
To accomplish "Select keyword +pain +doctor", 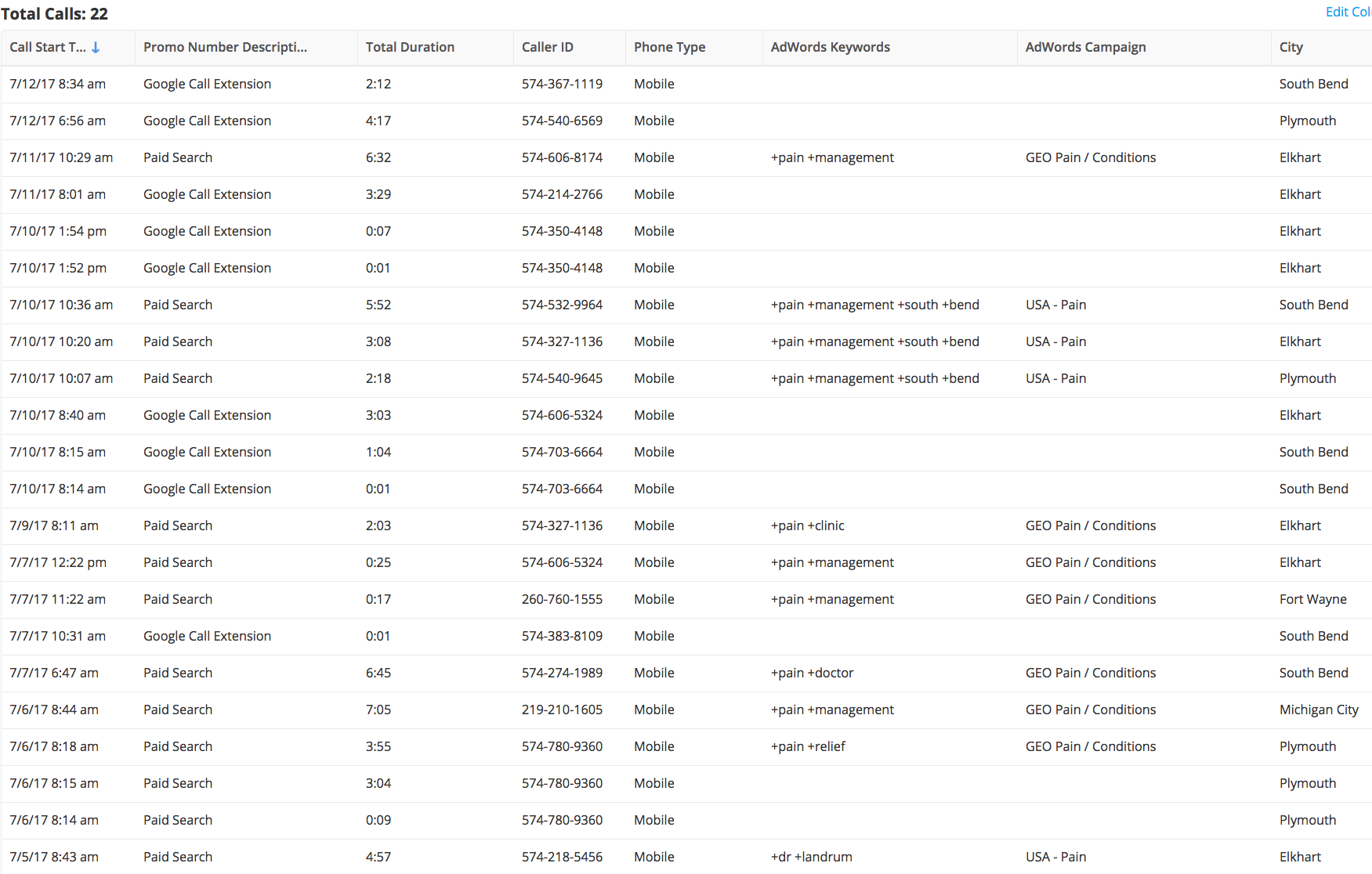I will [813, 673].
